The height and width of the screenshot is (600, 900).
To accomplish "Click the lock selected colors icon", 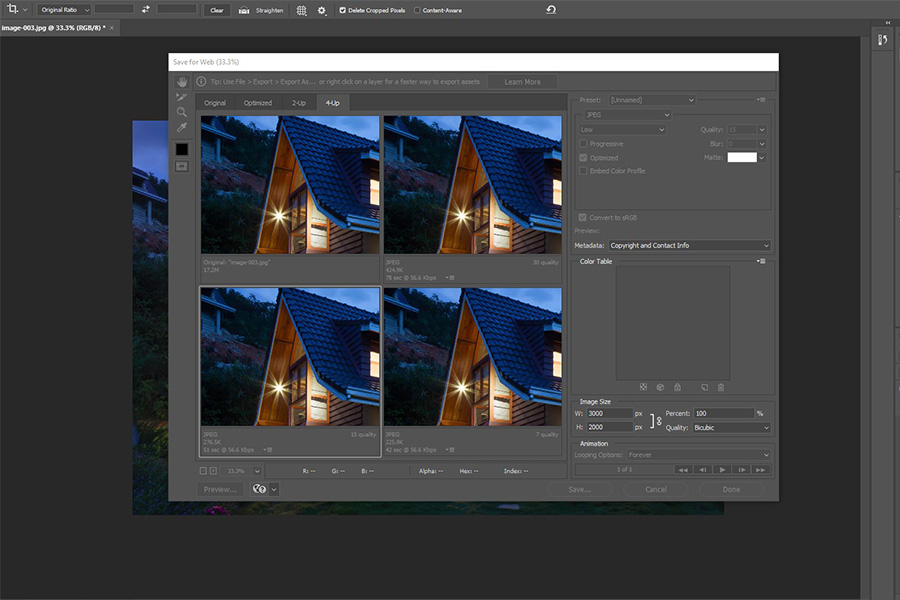I will [677, 388].
